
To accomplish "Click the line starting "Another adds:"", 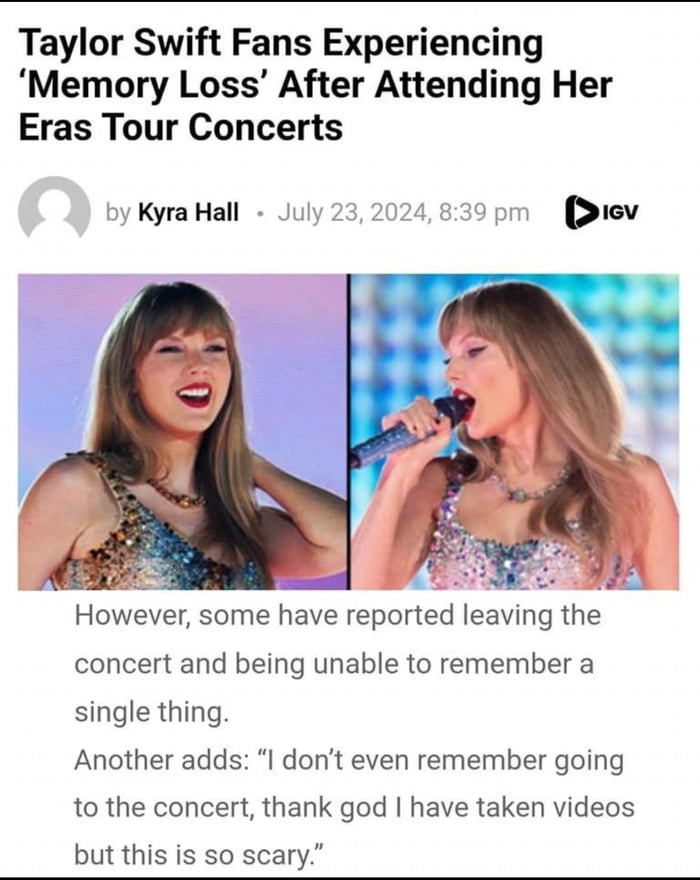I will coord(349,761).
